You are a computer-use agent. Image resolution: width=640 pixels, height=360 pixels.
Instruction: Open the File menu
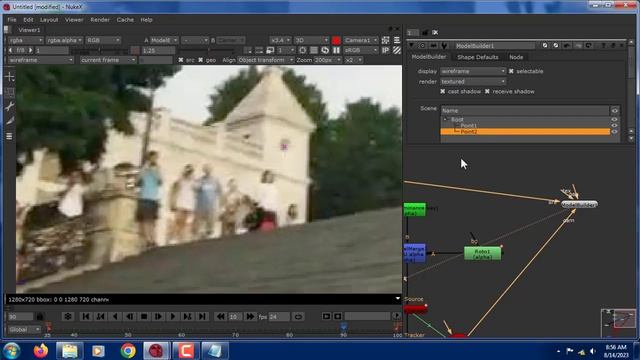12,20
